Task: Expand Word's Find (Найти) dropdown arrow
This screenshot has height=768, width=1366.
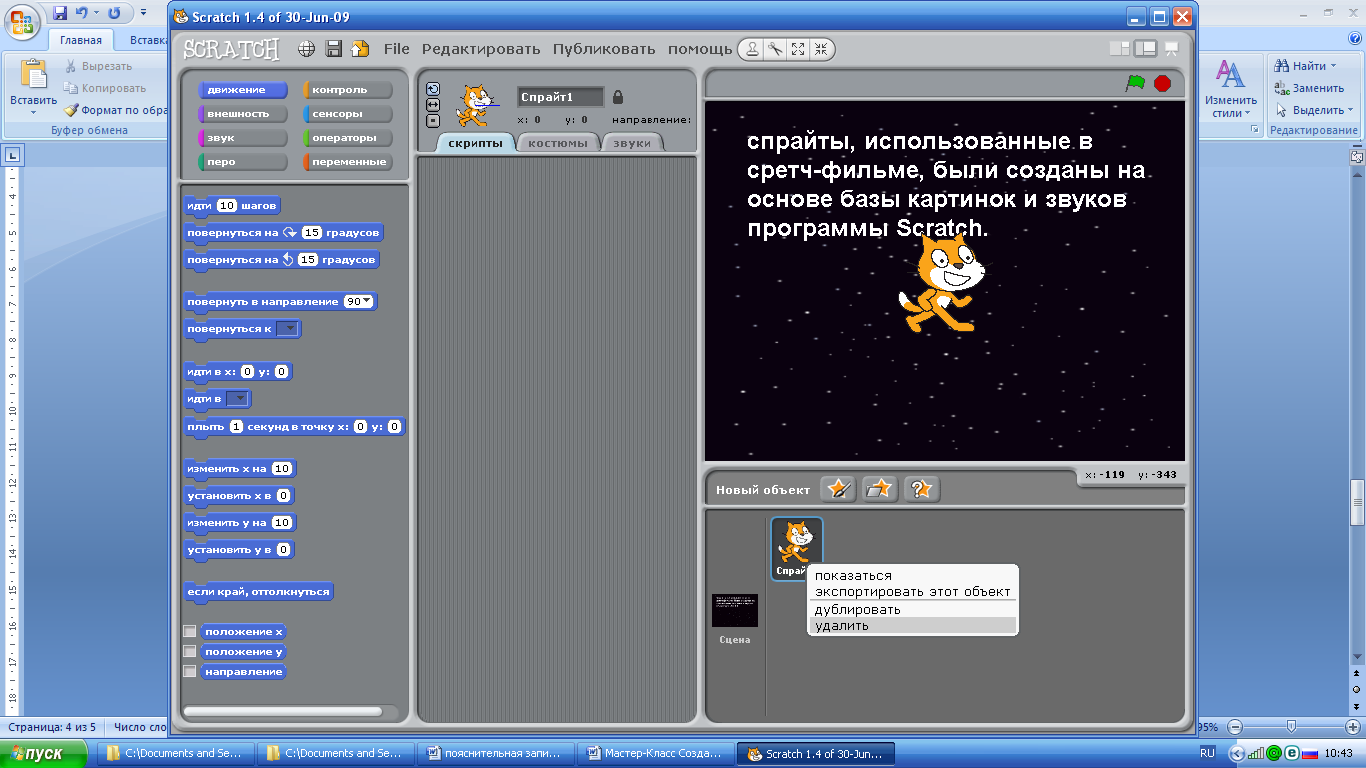Action: [x=1334, y=66]
